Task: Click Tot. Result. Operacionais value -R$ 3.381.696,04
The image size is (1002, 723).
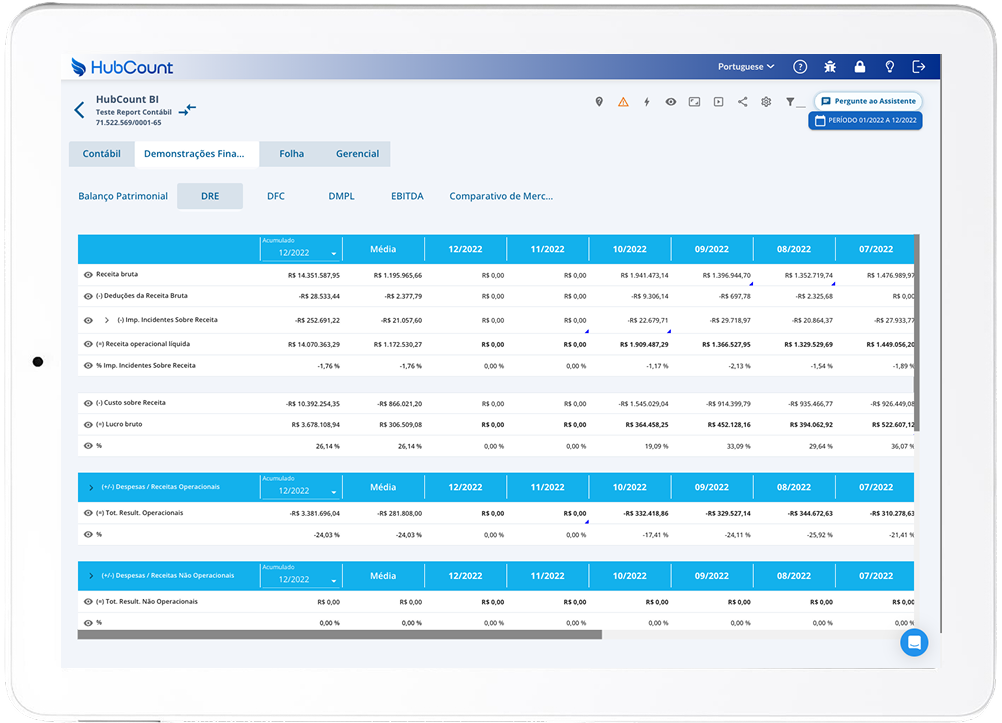Action: point(314,513)
